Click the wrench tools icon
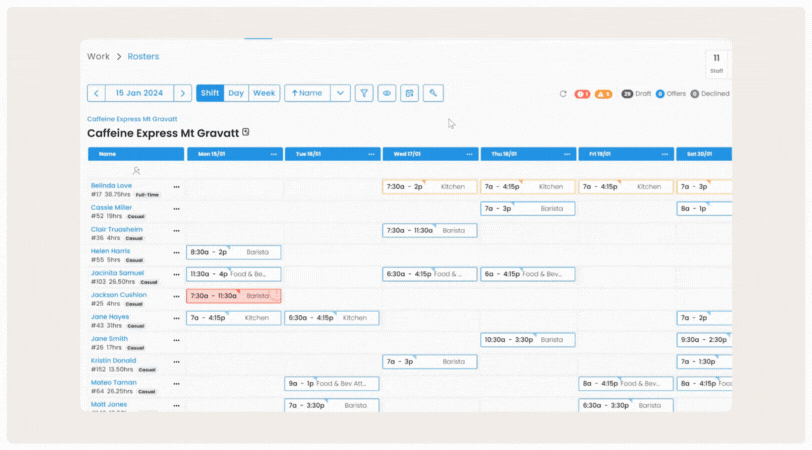The width and height of the screenshot is (812, 450). [433, 93]
